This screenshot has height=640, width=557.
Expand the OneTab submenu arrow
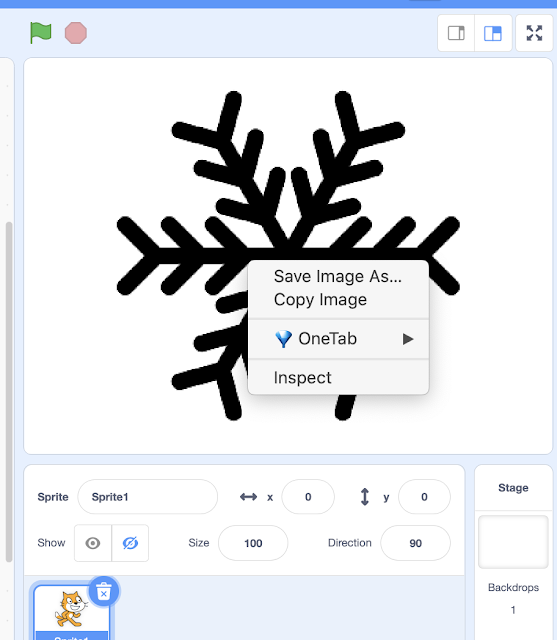click(408, 339)
